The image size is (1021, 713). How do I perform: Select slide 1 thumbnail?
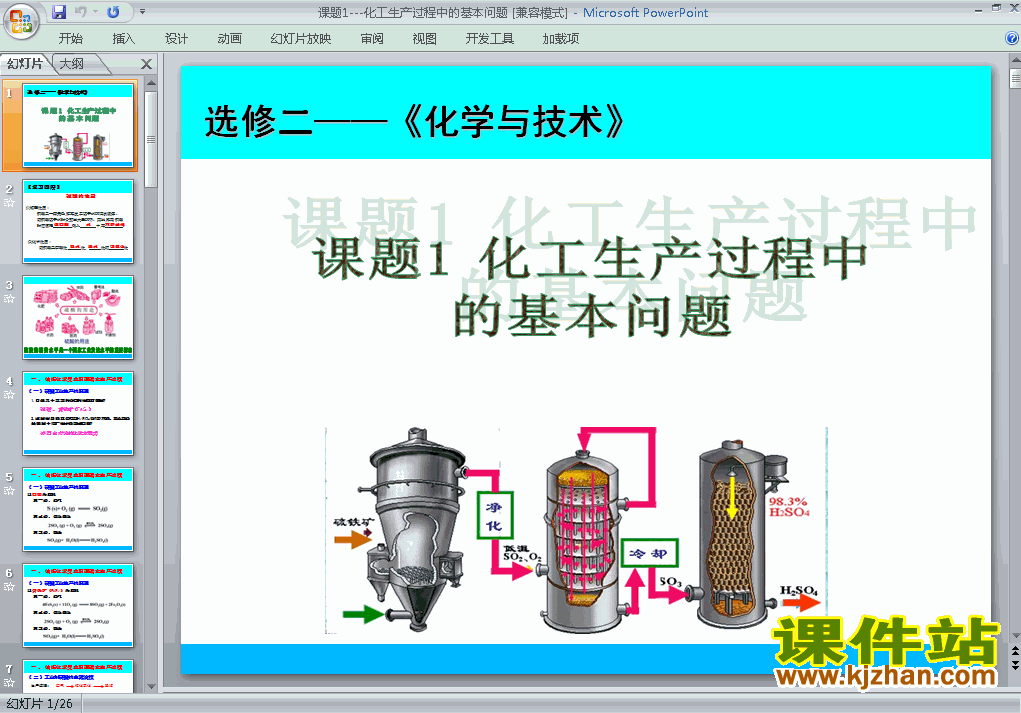click(78, 125)
